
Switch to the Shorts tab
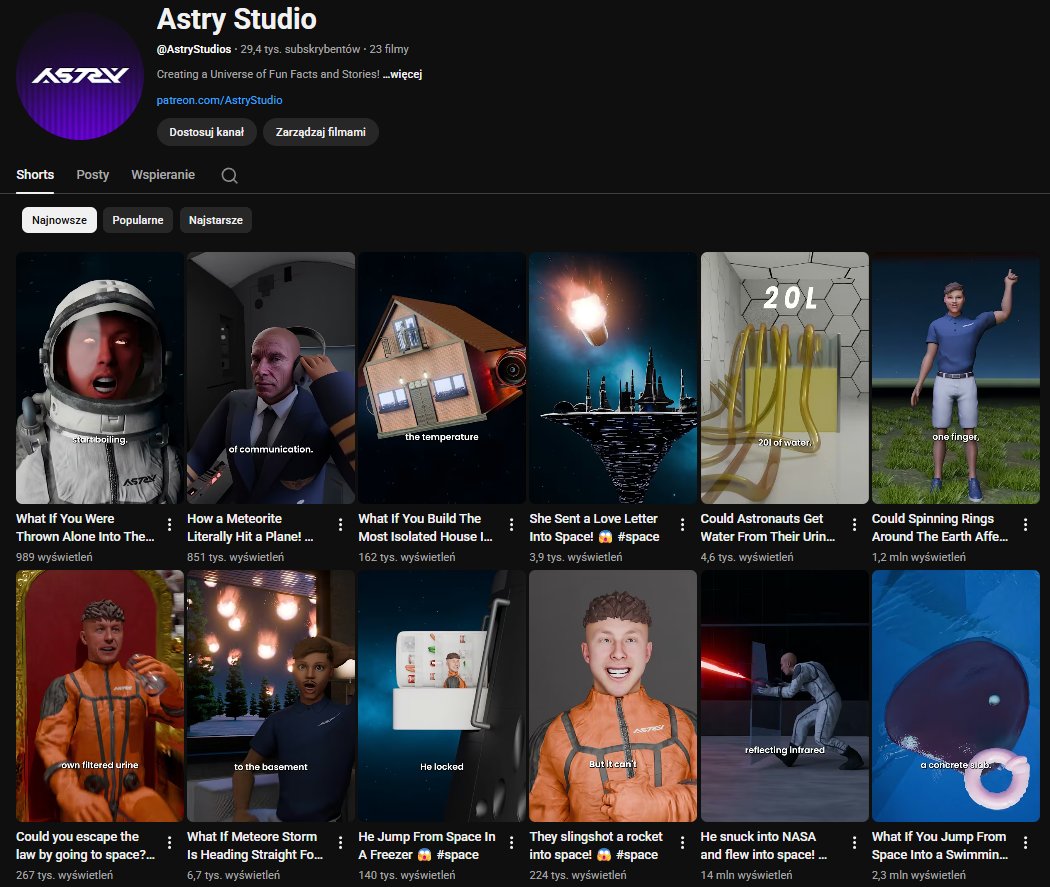point(35,175)
